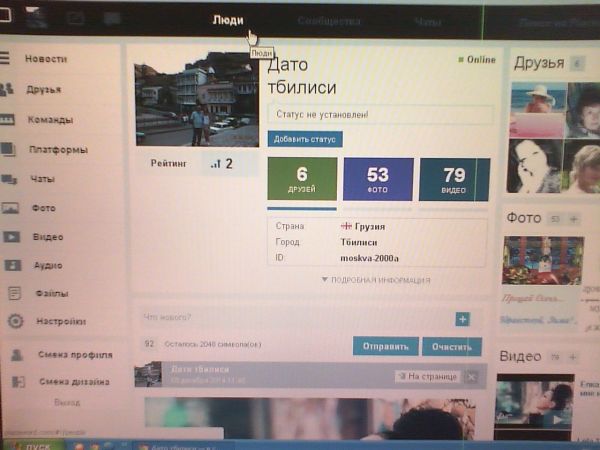The width and height of the screenshot is (600, 450).
Task: Click the Друзья people icon in sidebar
Action: [x=7, y=90]
